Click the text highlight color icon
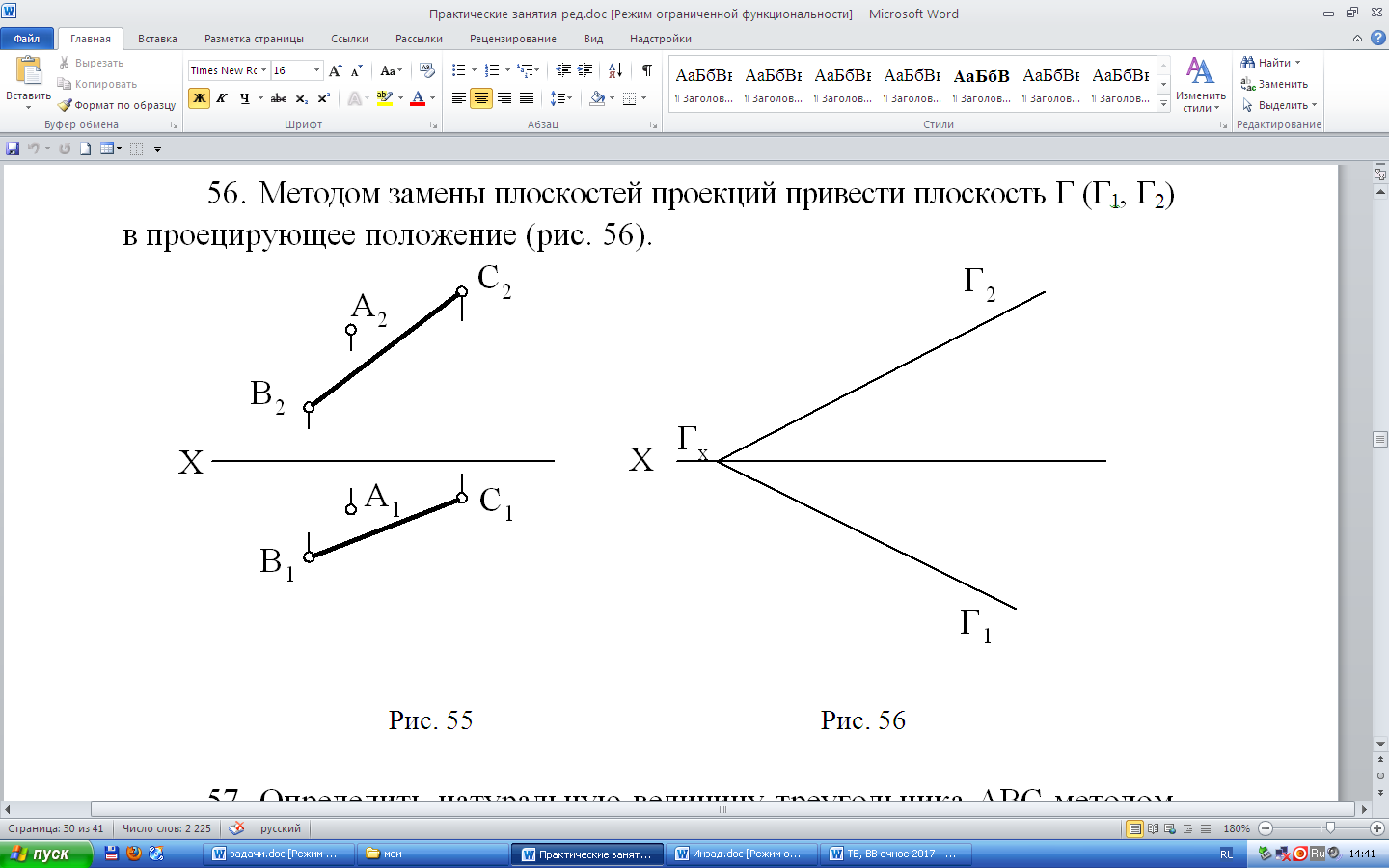Viewport: 1389px width, 868px height. (x=385, y=98)
